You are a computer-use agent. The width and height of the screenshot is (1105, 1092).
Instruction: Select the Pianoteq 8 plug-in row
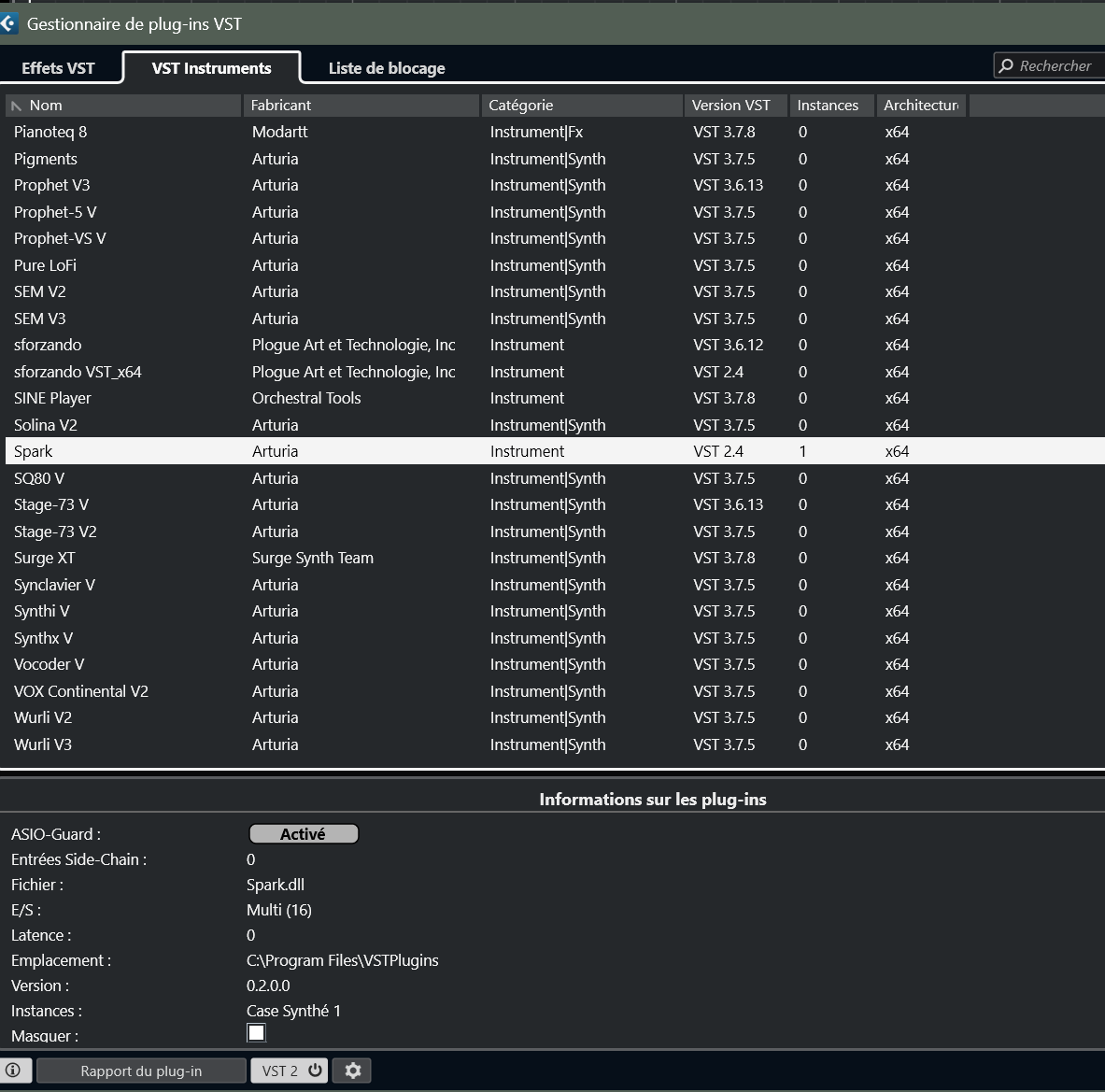pyautogui.click(x=50, y=133)
